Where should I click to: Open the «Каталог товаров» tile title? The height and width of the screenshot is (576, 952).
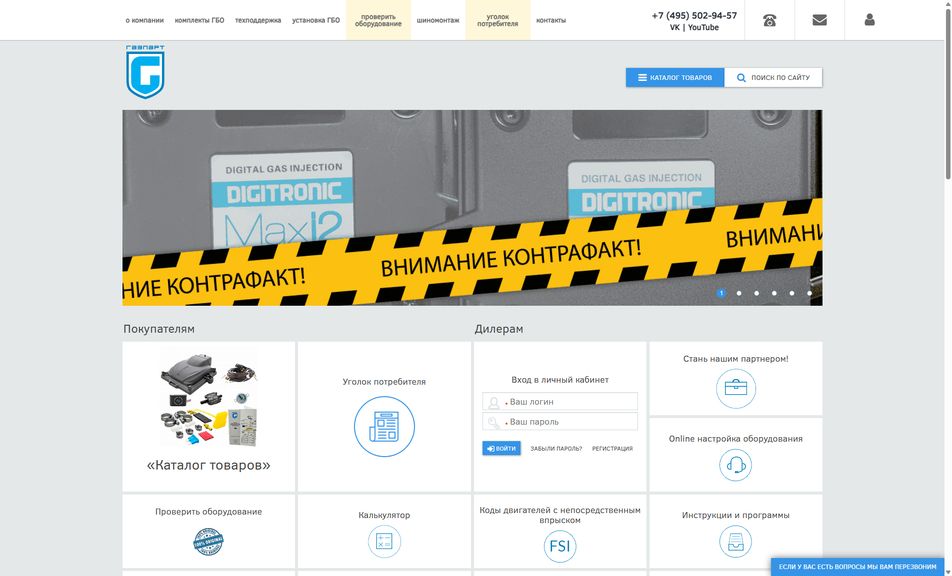(208, 465)
